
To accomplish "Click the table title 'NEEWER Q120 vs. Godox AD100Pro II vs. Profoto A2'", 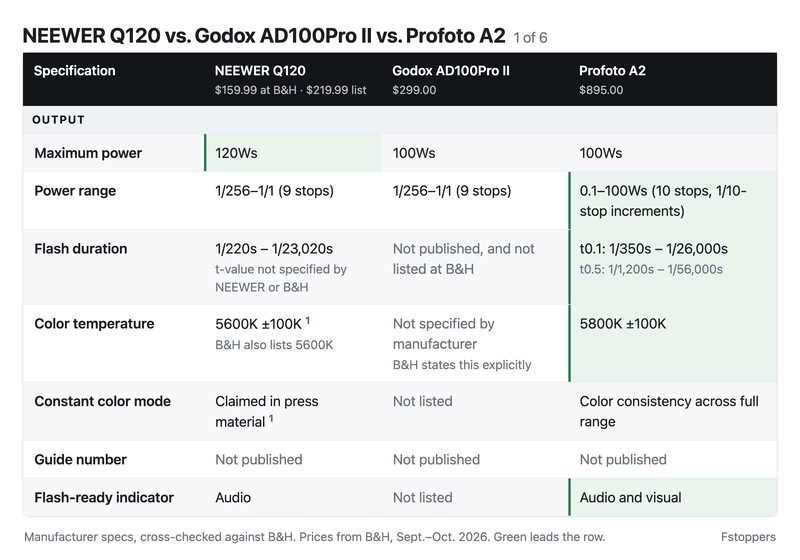I will [264, 36].
